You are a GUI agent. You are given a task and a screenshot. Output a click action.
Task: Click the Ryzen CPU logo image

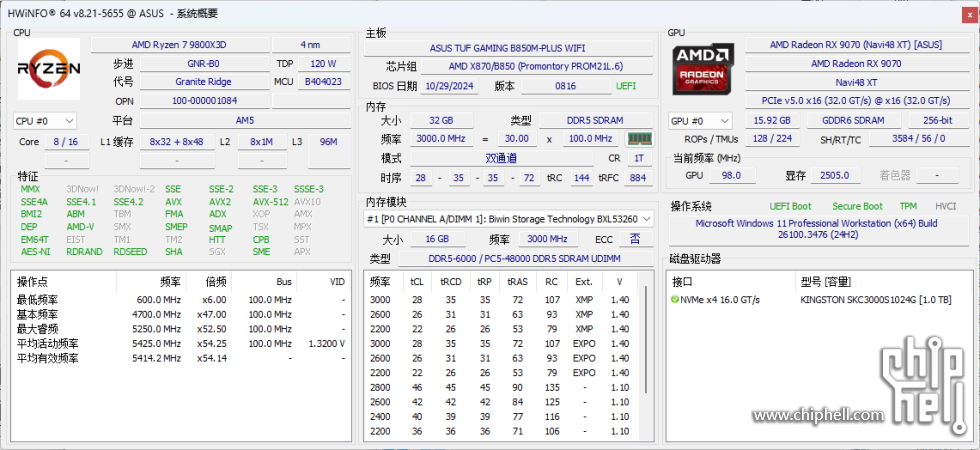point(49,69)
